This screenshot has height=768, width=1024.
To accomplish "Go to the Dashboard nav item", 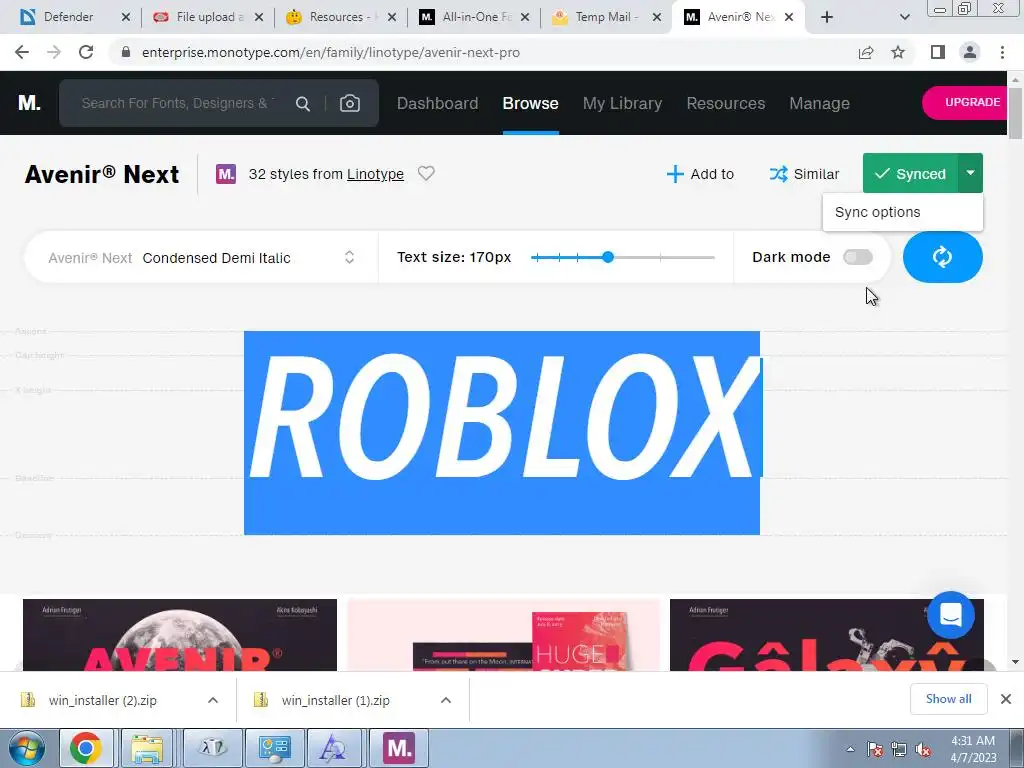I will (438, 103).
